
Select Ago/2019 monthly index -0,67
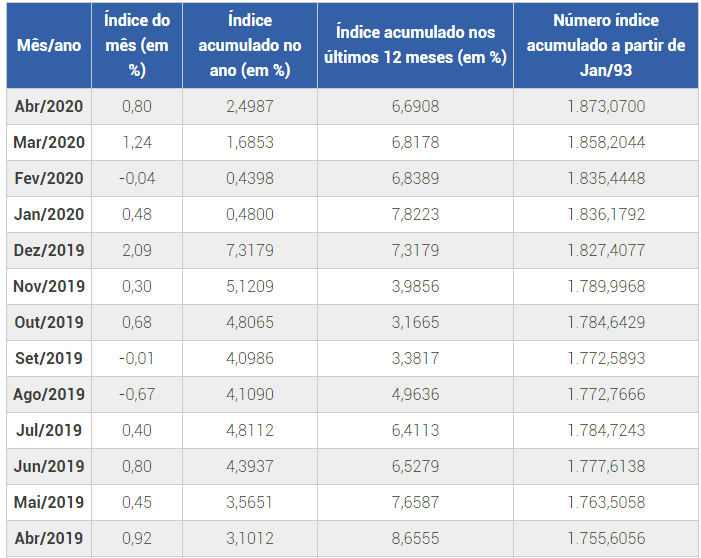[136, 394]
